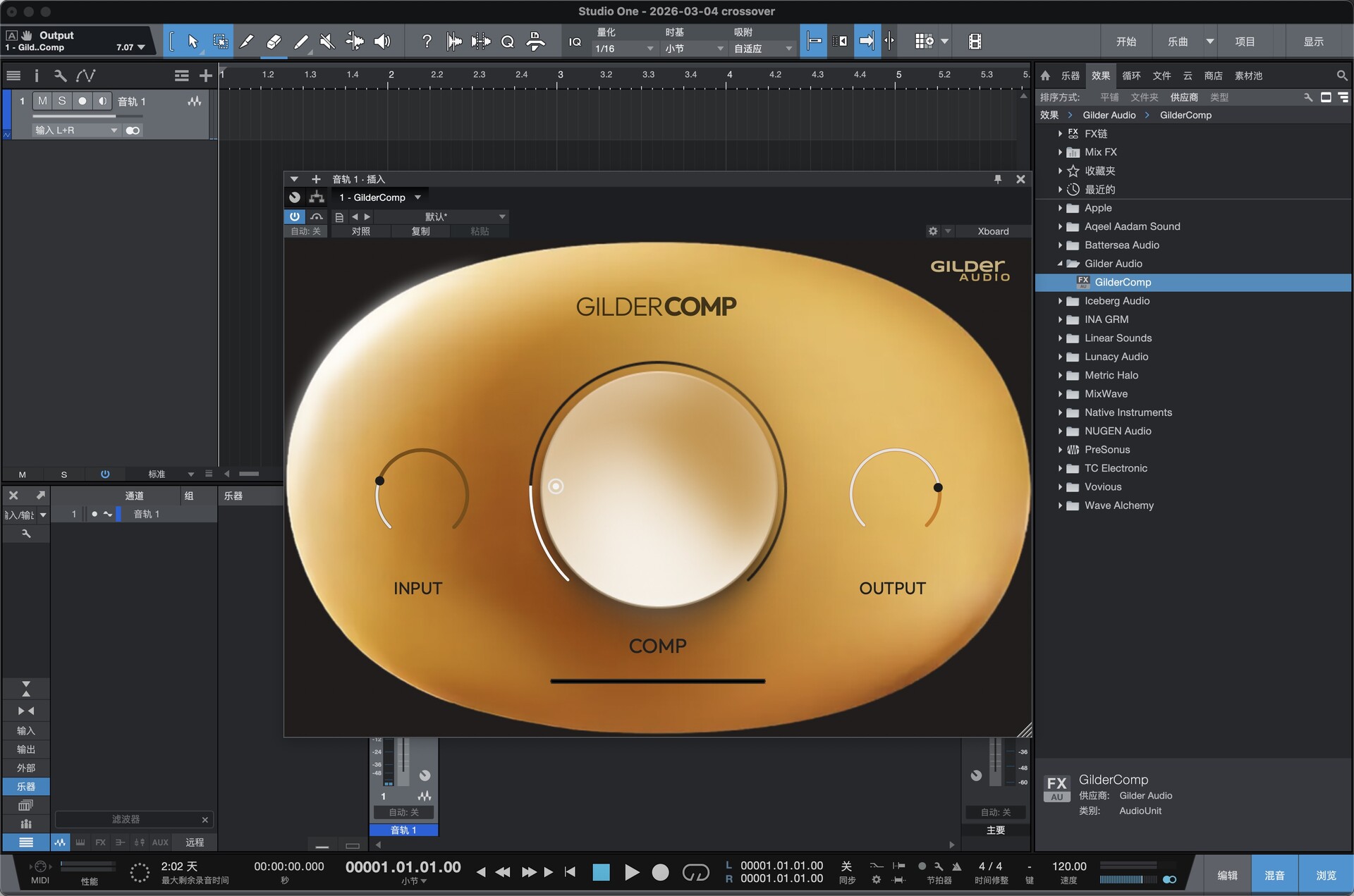Screen dimensions: 1354x896
Task: Select GilderComp under the Gilder Audio folder
Action: (1123, 282)
